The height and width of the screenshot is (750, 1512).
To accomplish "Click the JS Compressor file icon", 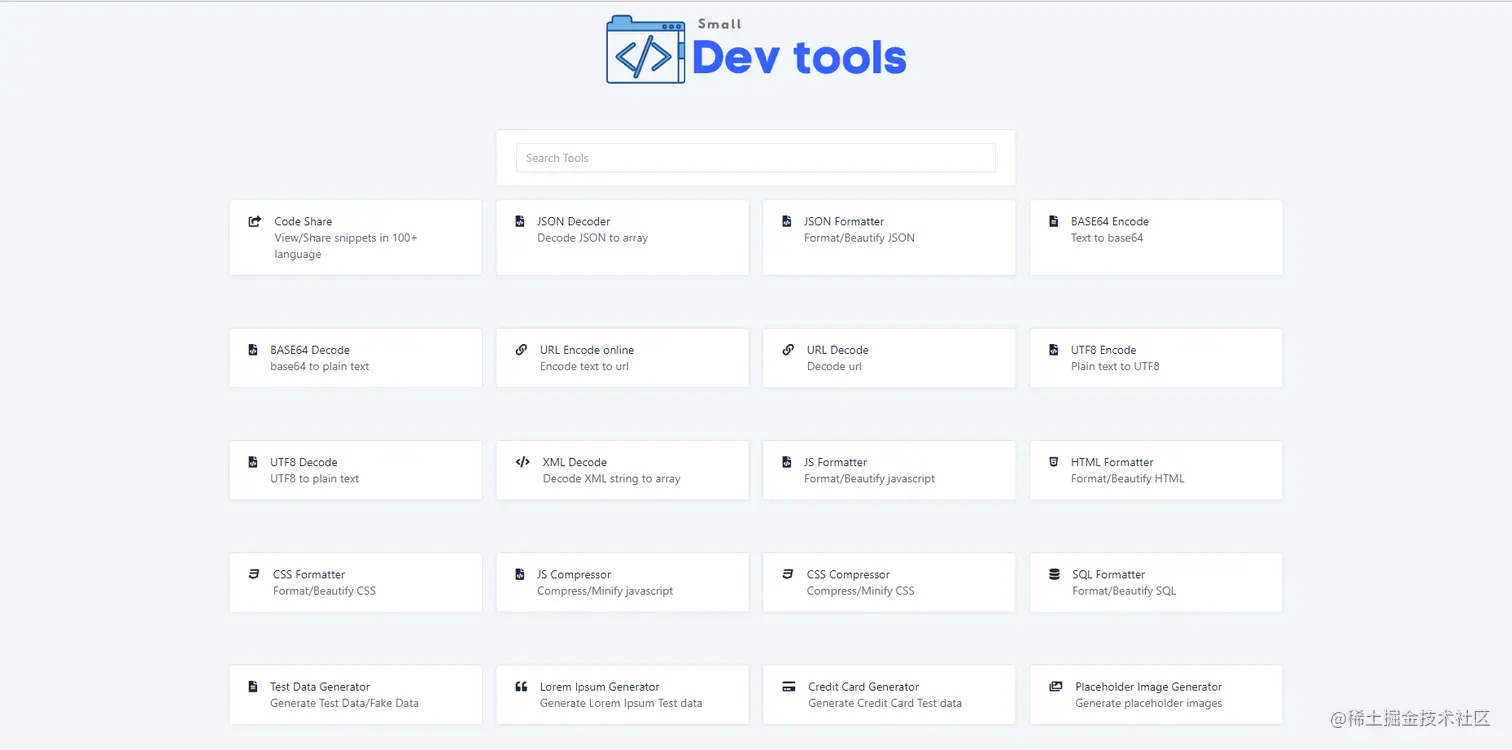I will (x=519, y=574).
